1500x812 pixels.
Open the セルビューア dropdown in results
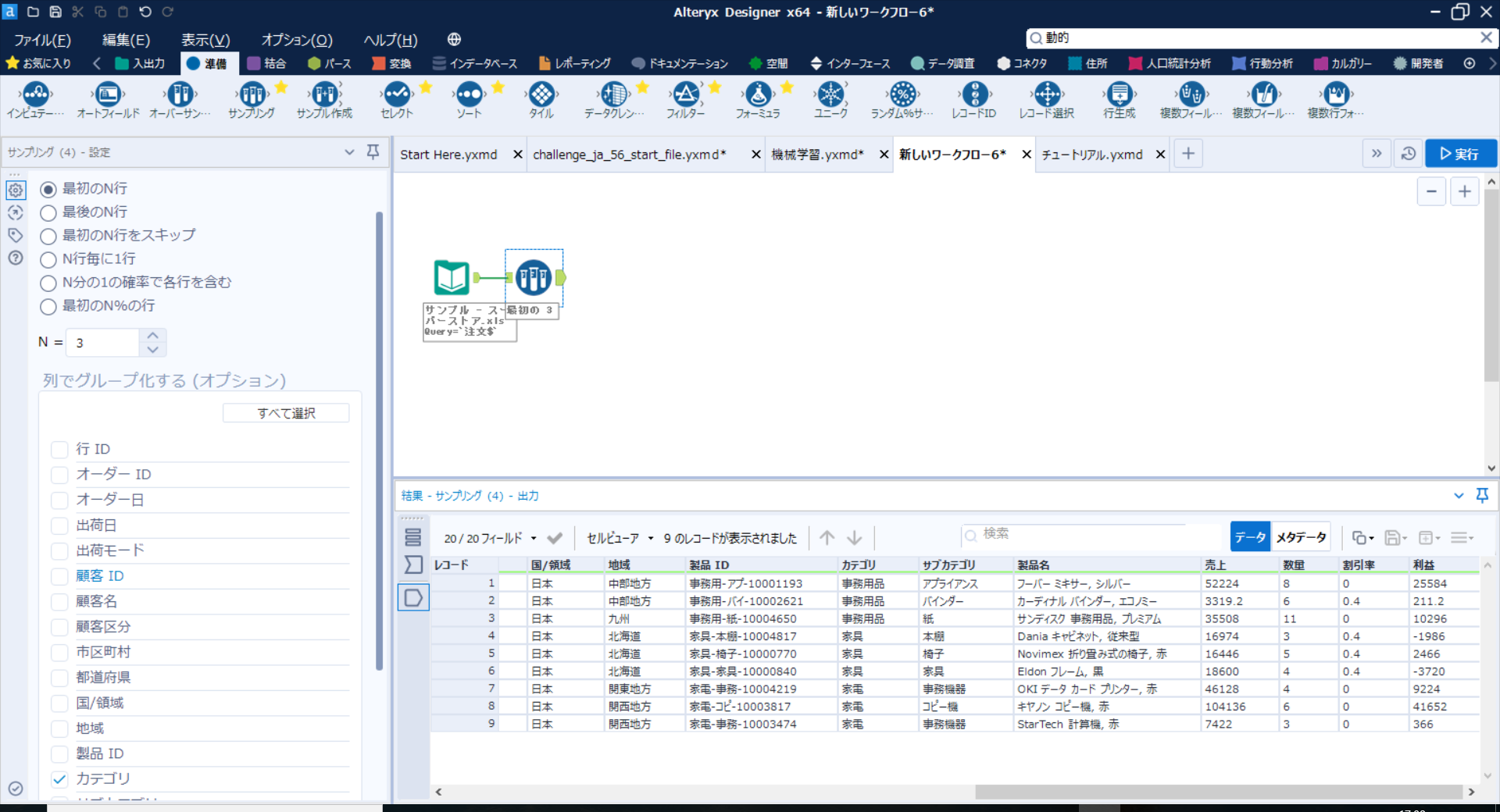(x=620, y=538)
